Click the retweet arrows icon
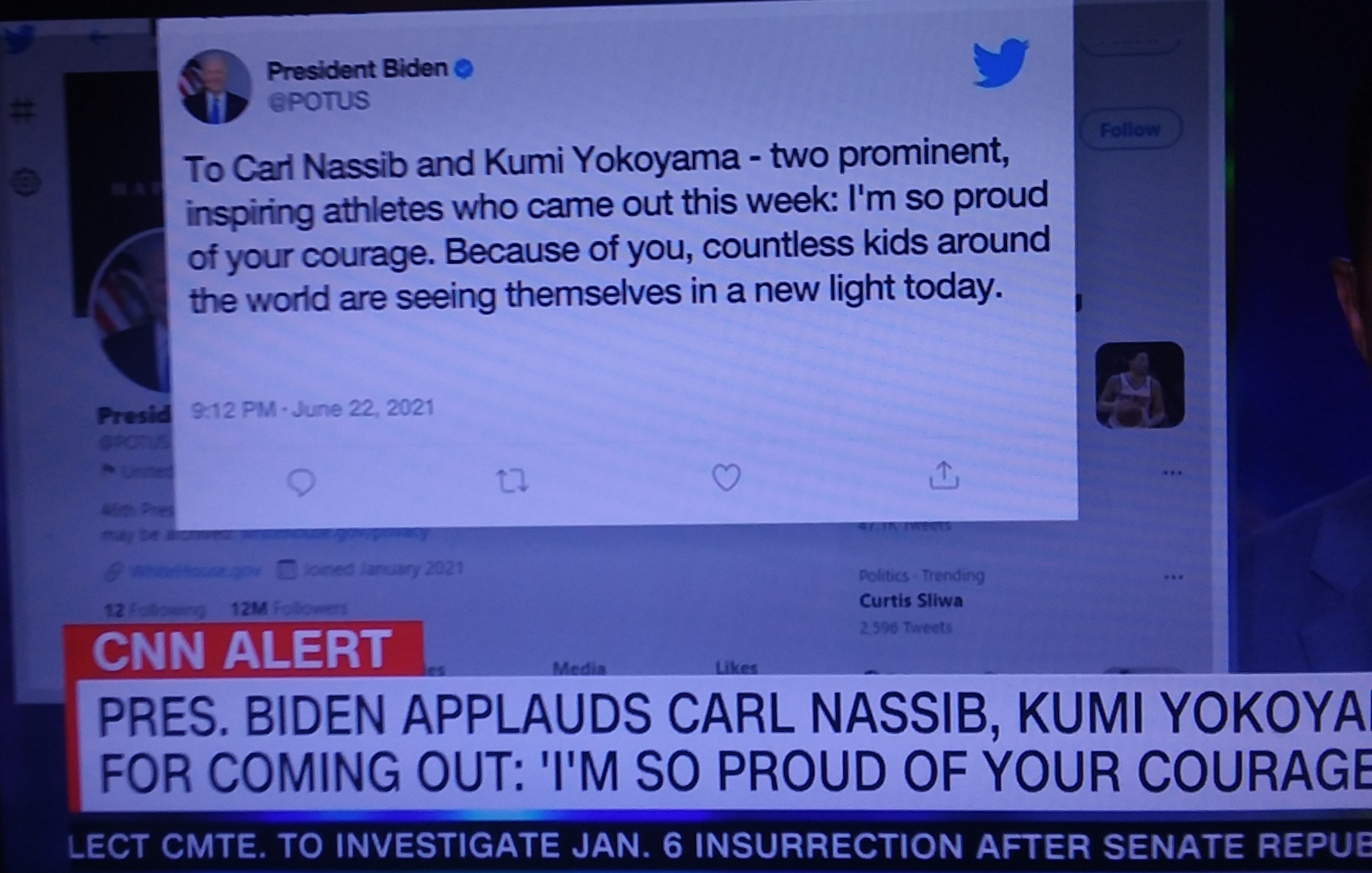The height and width of the screenshot is (873, 1372). click(512, 481)
